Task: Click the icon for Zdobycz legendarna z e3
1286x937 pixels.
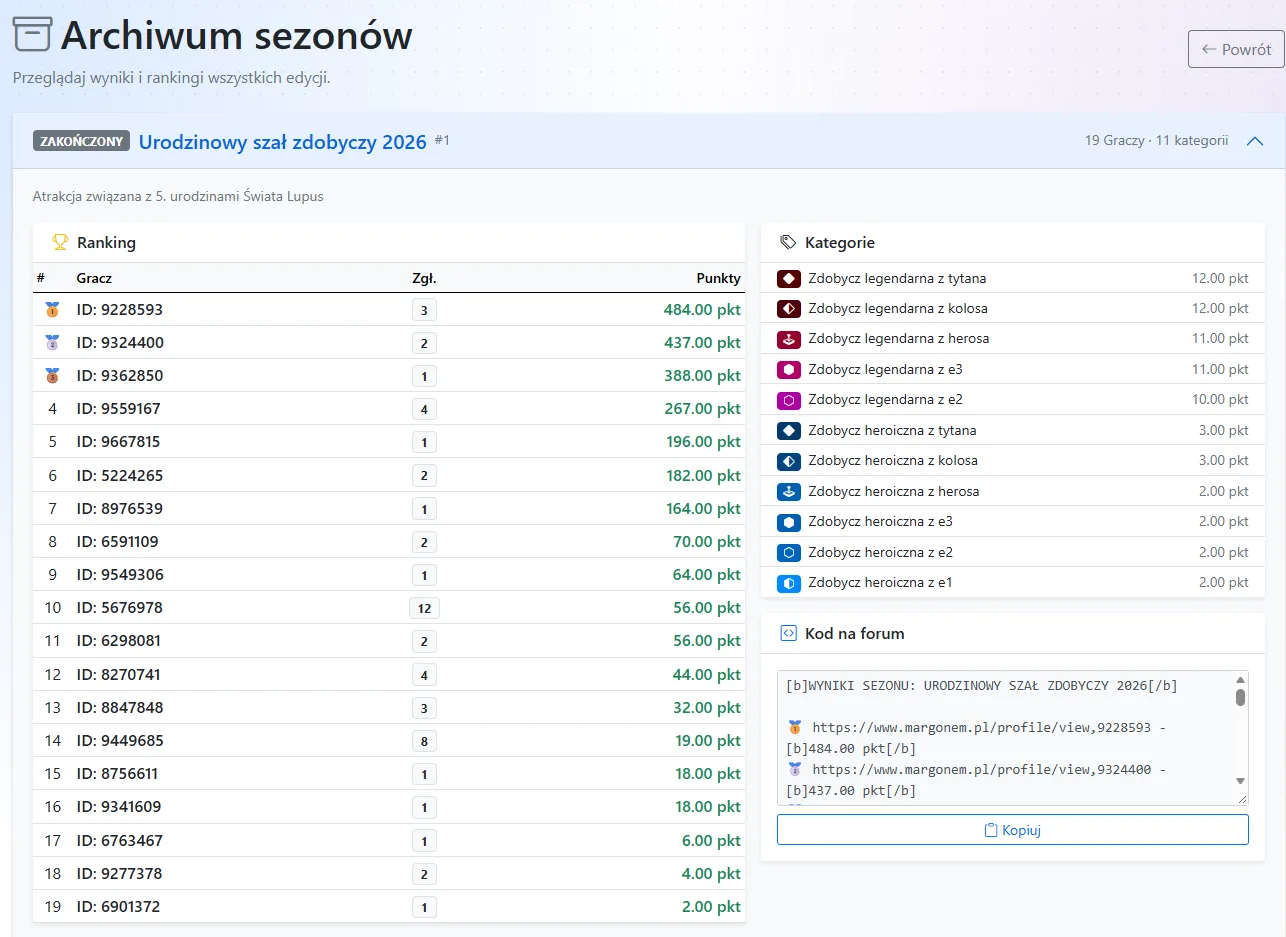Action: 789,369
